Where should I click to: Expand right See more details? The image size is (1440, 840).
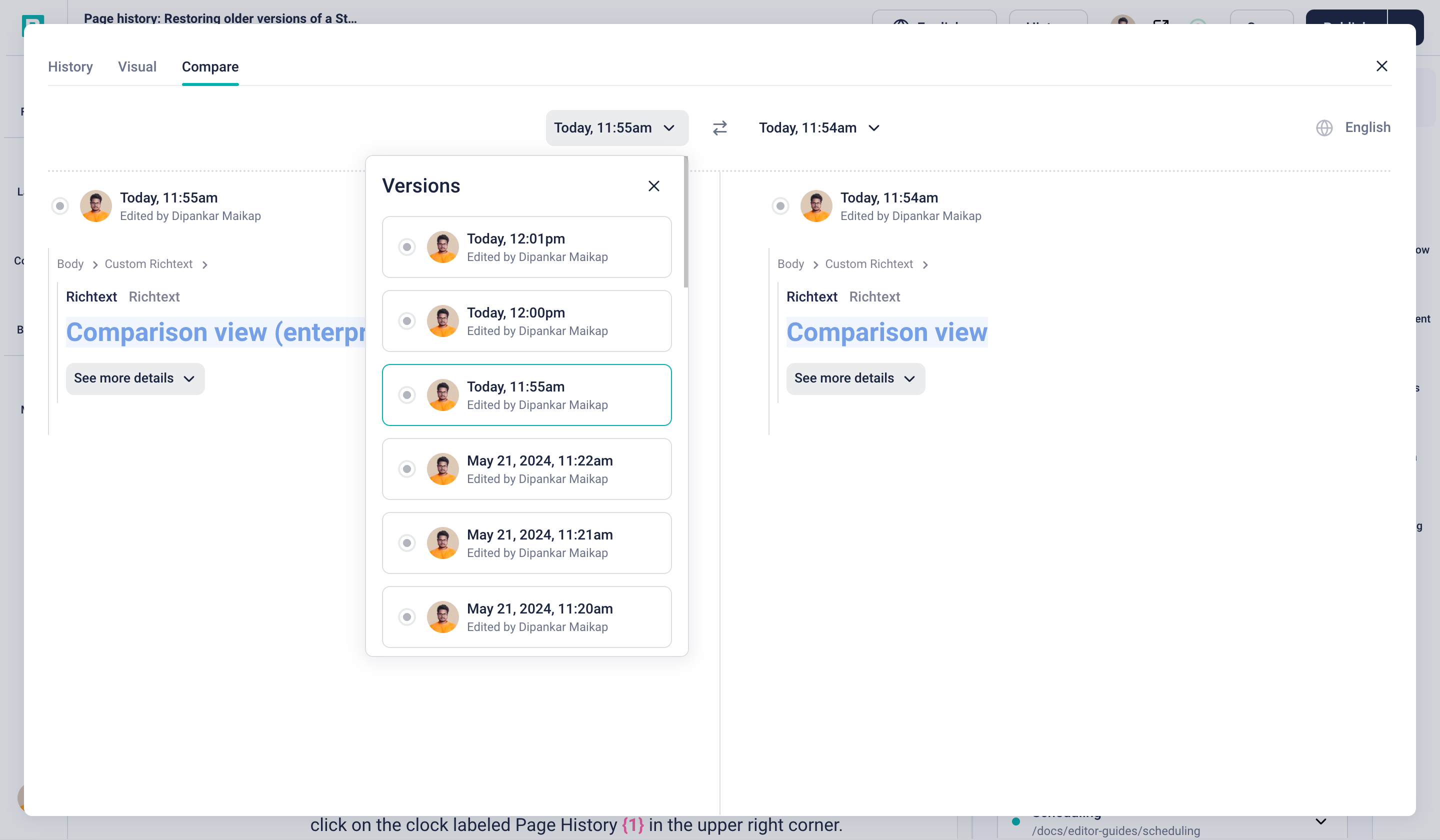855,378
